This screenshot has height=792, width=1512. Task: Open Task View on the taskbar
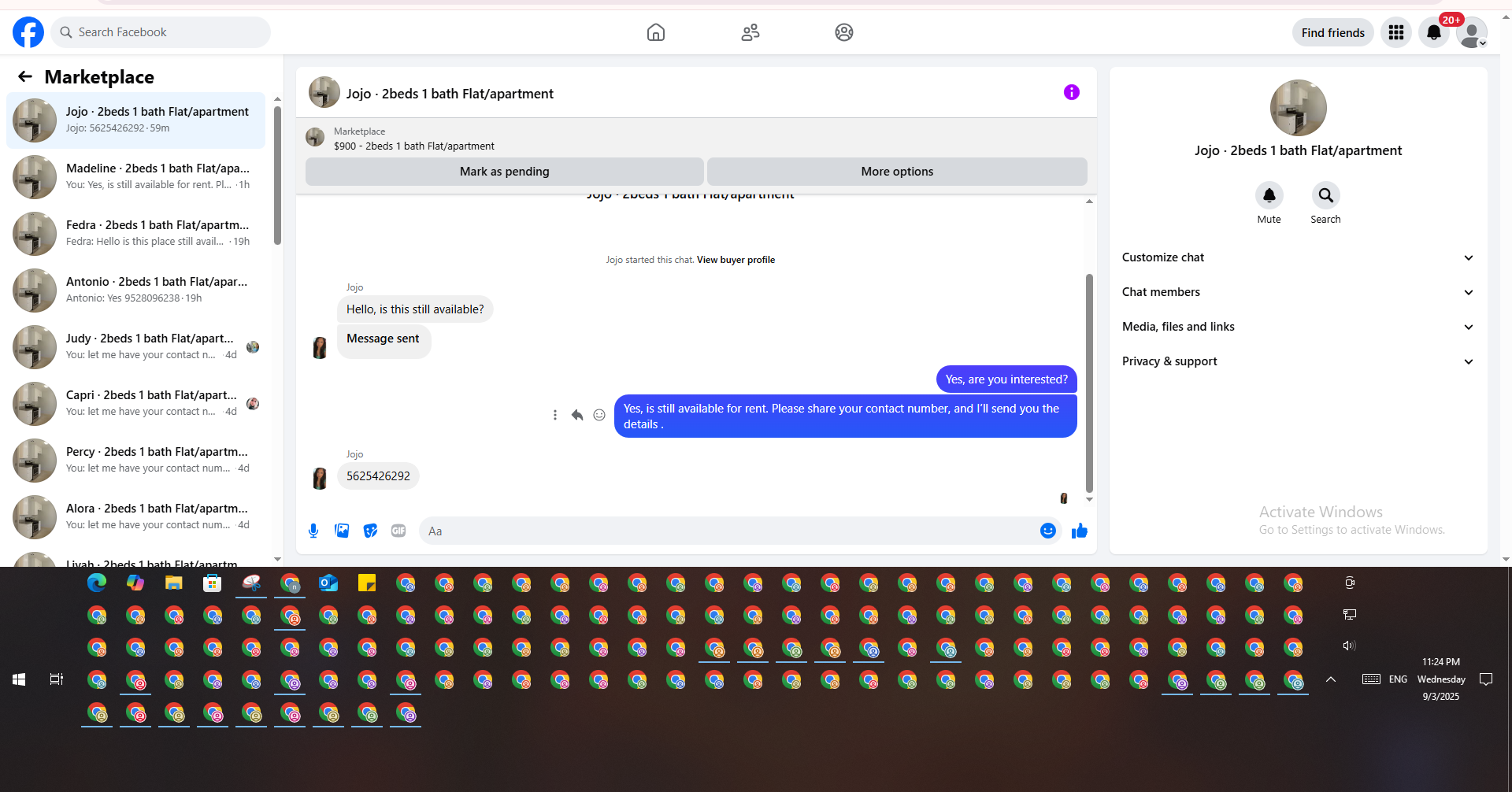57,679
